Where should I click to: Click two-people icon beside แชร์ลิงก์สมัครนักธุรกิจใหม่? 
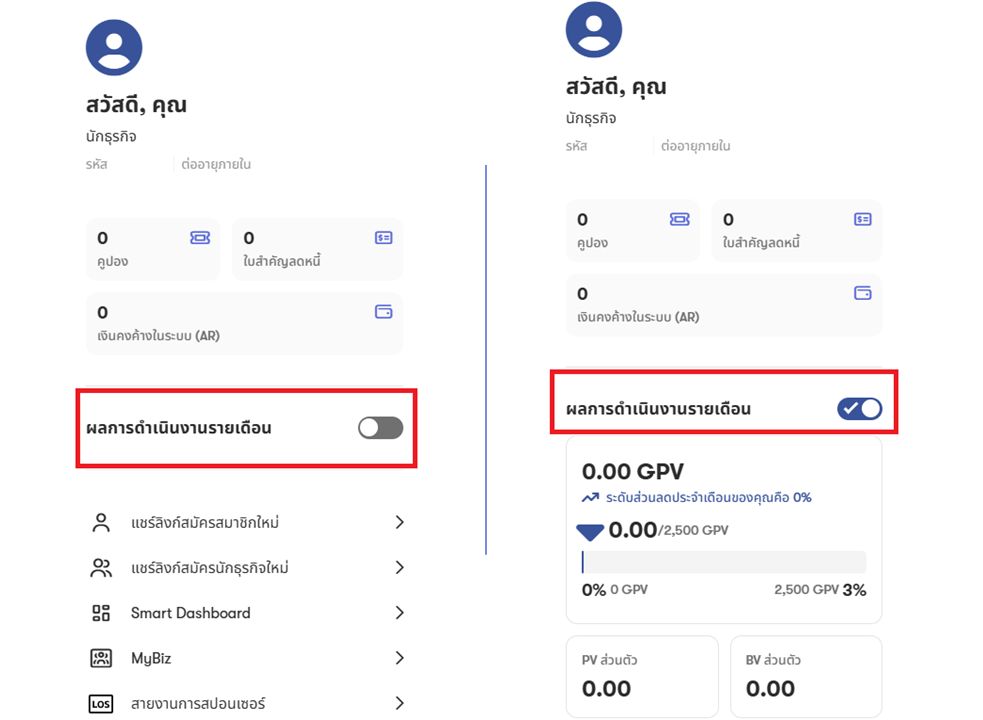(x=101, y=568)
